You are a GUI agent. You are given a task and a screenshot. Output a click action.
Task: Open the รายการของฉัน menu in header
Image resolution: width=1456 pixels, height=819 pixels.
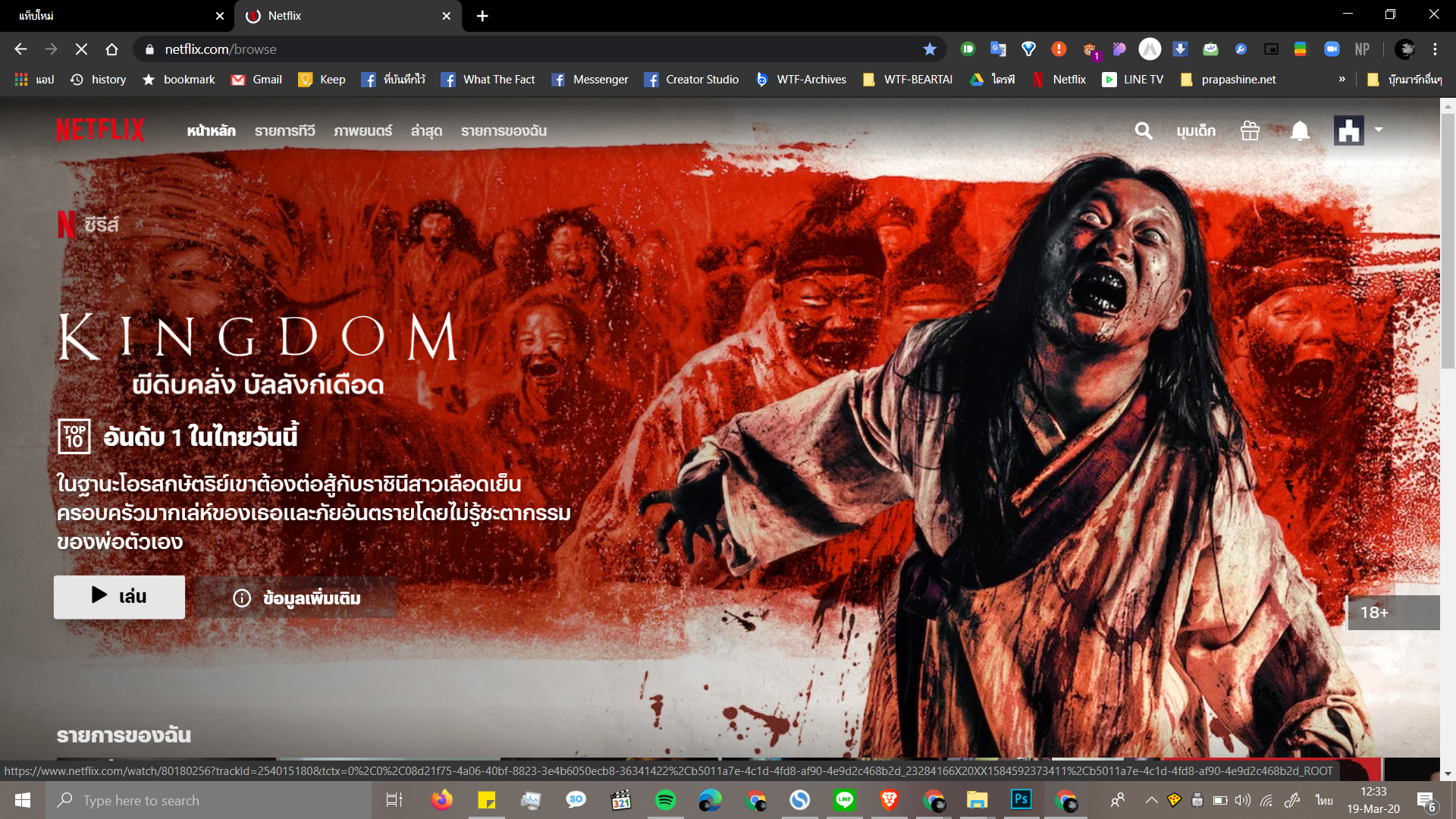coord(504,131)
